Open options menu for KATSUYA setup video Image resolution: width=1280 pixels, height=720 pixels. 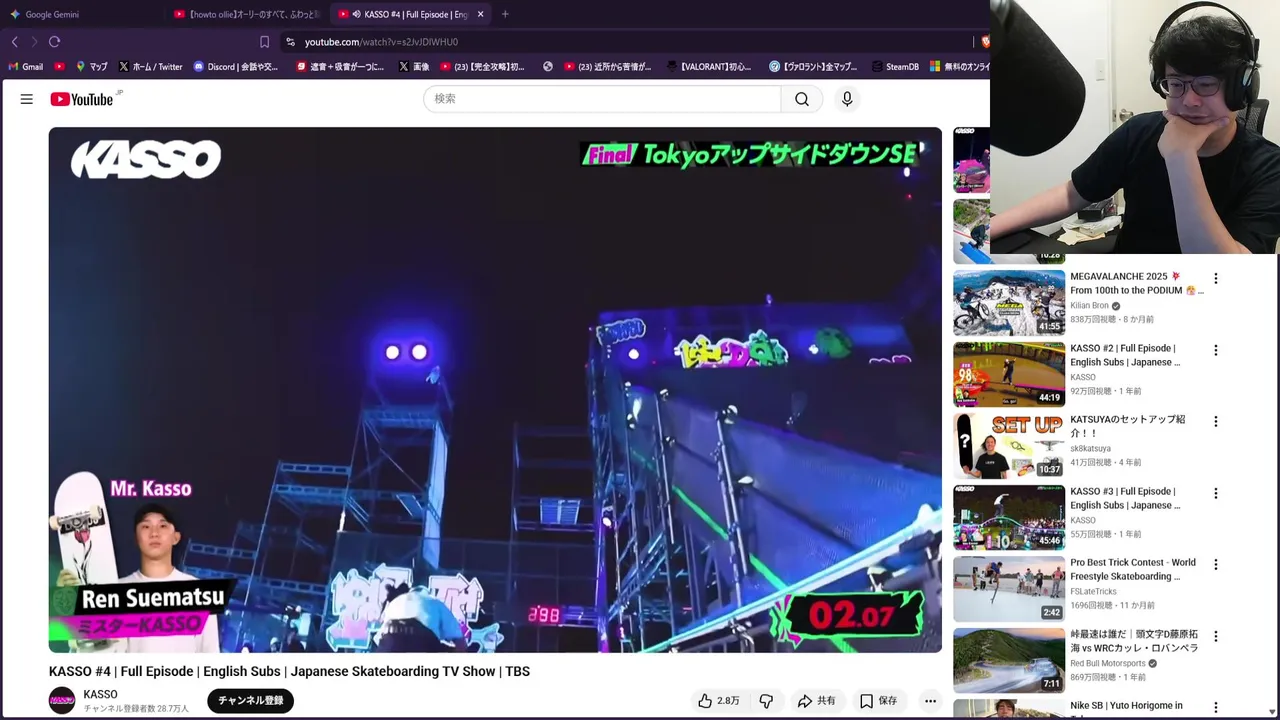tap(1216, 422)
